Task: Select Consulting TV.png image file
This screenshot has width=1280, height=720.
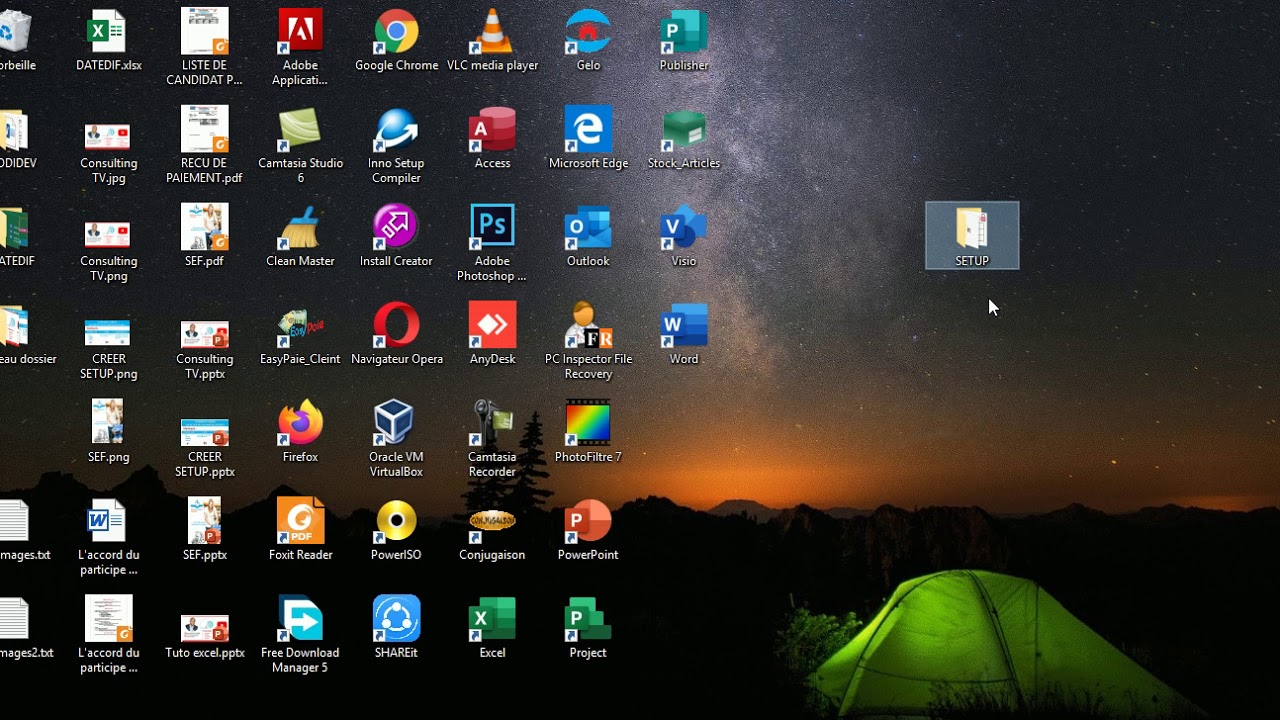Action: [x=108, y=234]
